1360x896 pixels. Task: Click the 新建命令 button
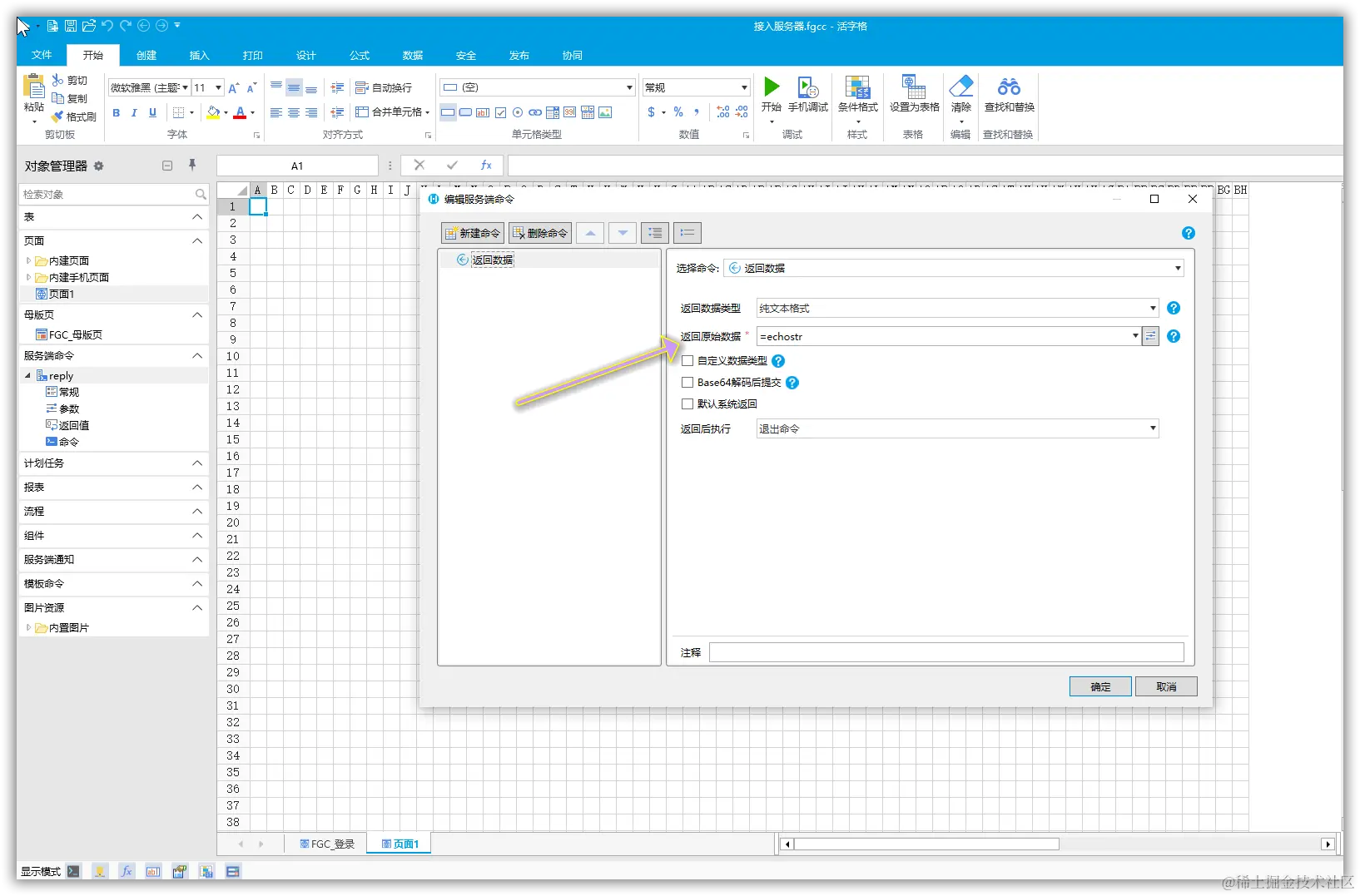(x=473, y=233)
